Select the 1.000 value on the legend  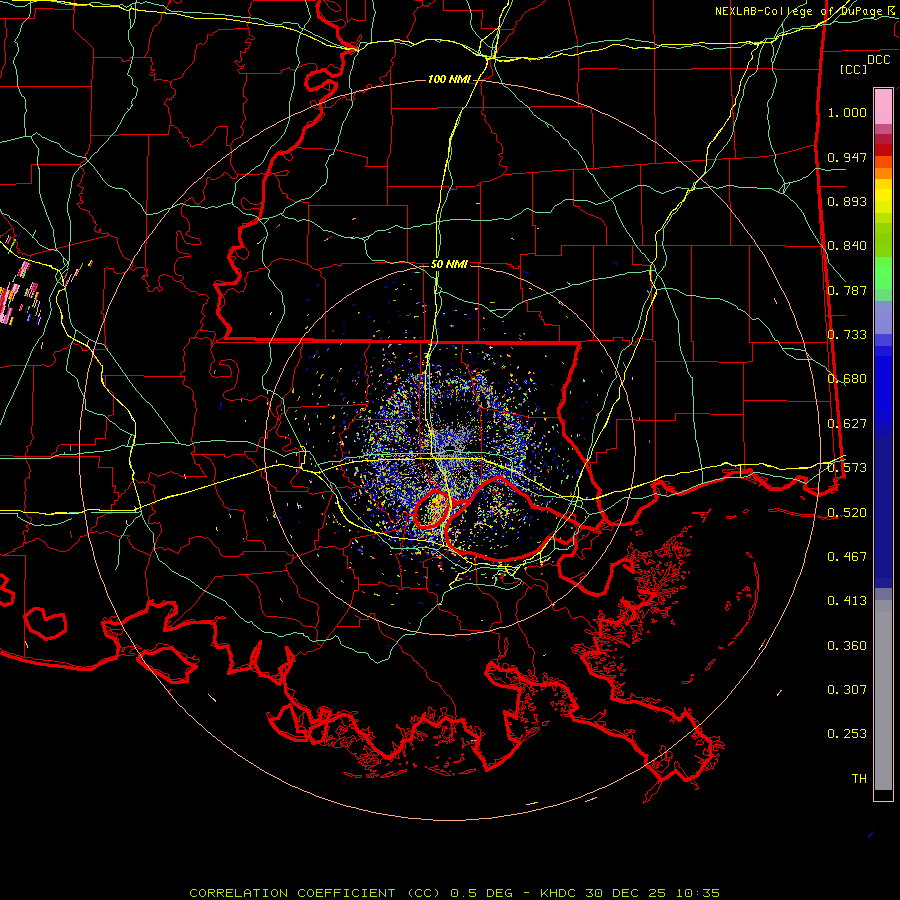point(847,112)
